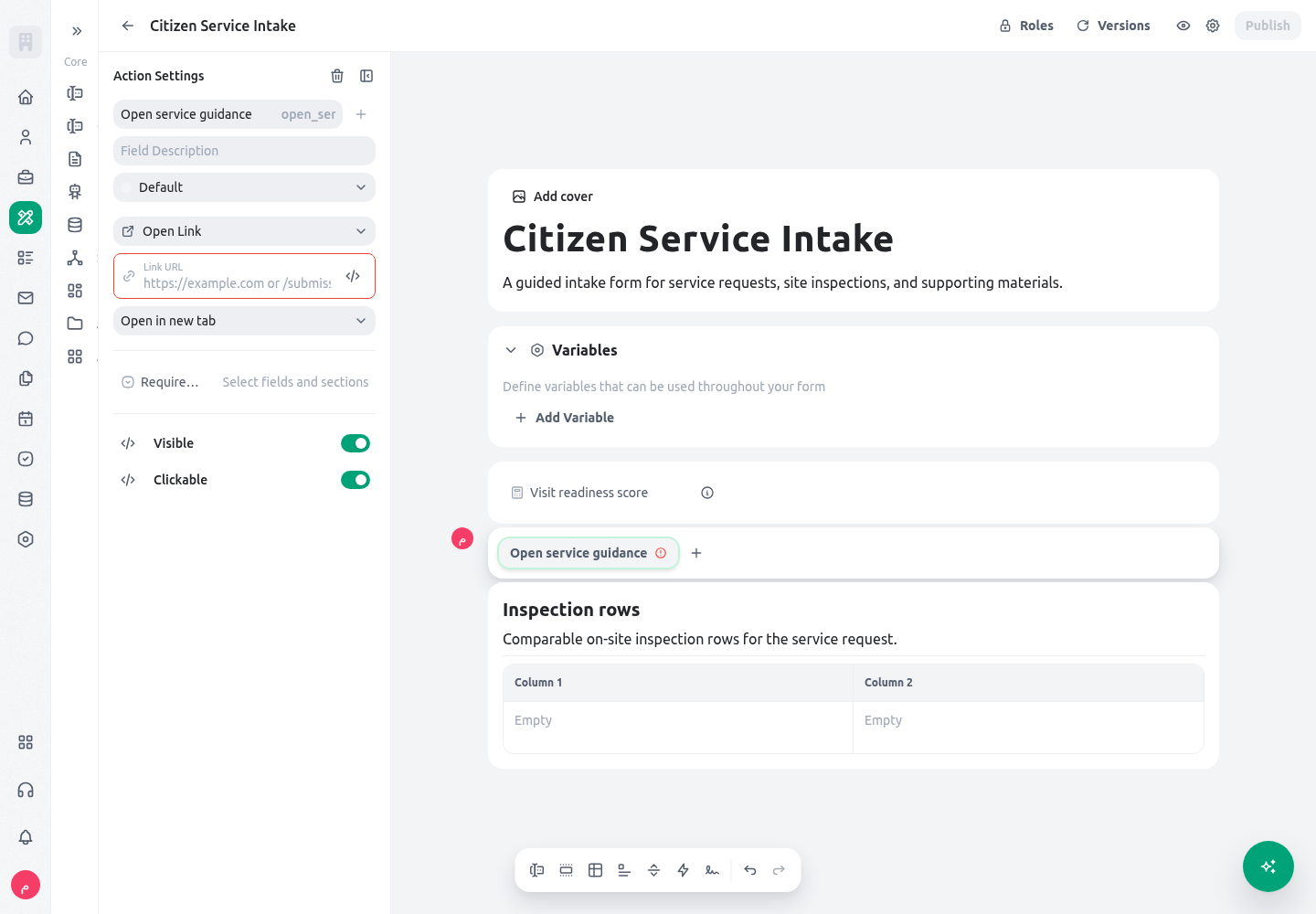Viewport: 1316px width, 914px height.
Task: Open the user avatar at sidebar bottom
Action: 26,885
